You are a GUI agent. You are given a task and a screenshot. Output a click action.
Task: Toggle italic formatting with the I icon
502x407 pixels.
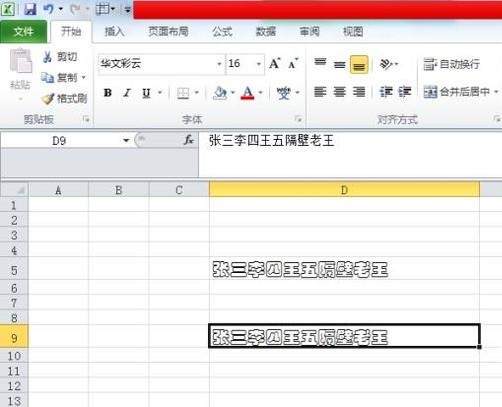(x=127, y=93)
